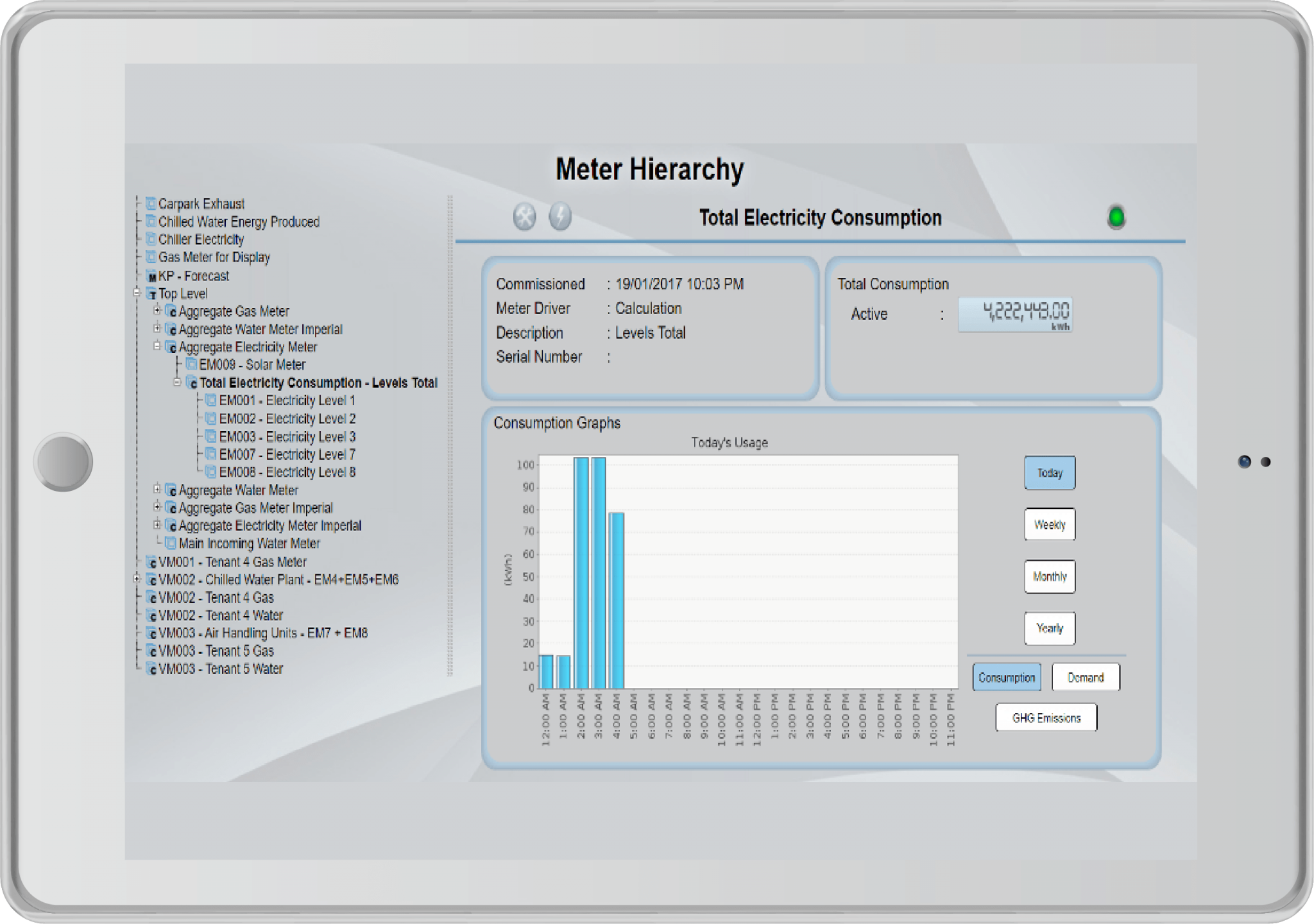Expand the Aggregate Gas Meter node
This screenshot has width=1314, height=924.
(x=158, y=311)
